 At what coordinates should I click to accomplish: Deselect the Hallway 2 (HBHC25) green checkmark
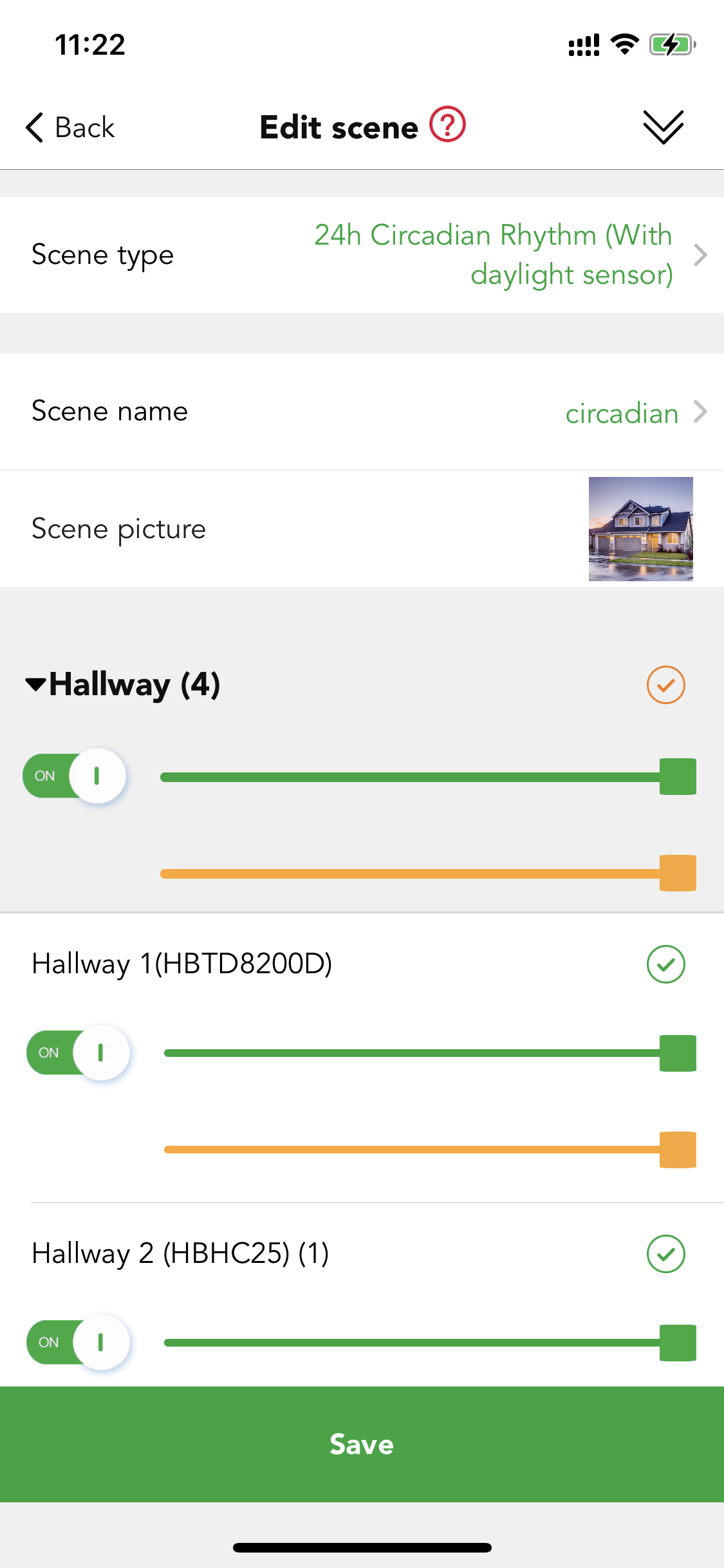coord(665,1254)
